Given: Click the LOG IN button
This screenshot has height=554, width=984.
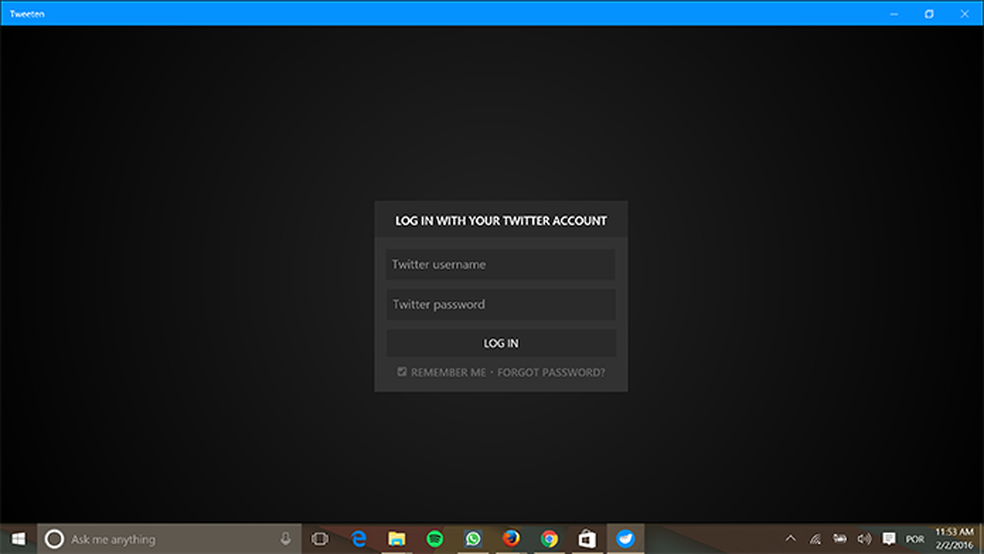Looking at the screenshot, I should coord(500,343).
